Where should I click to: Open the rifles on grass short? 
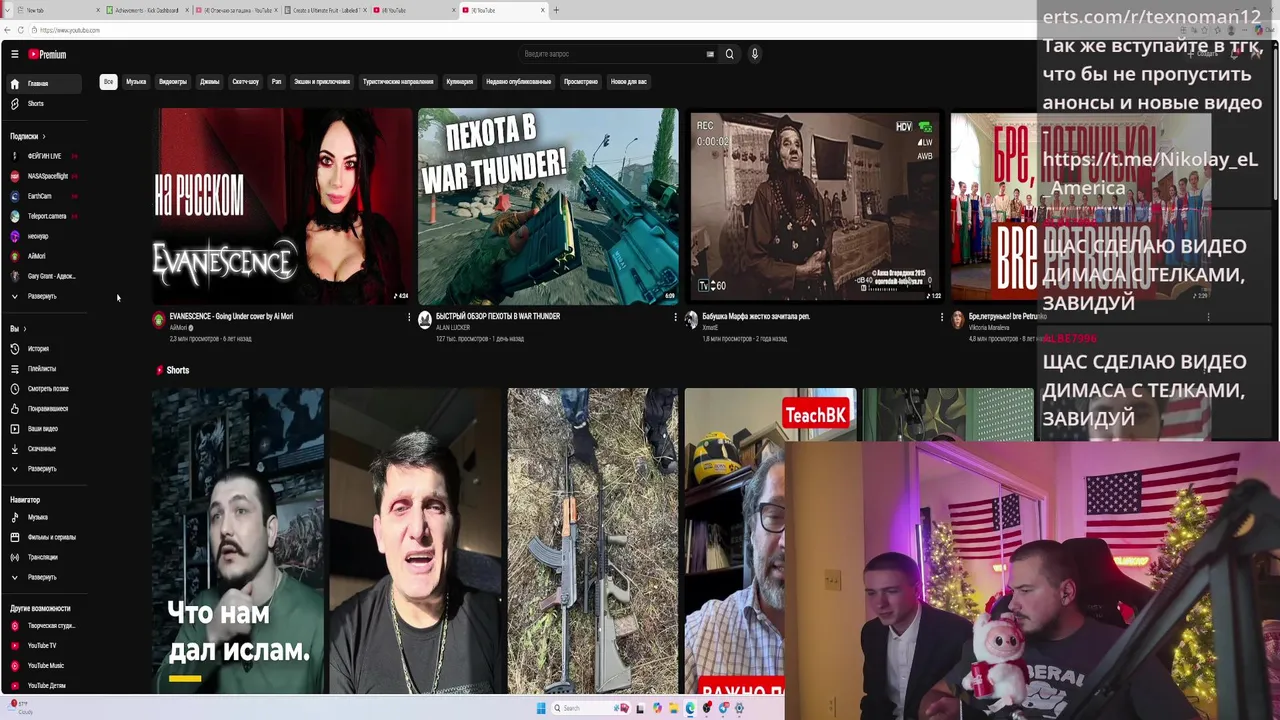click(x=592, y=540)
